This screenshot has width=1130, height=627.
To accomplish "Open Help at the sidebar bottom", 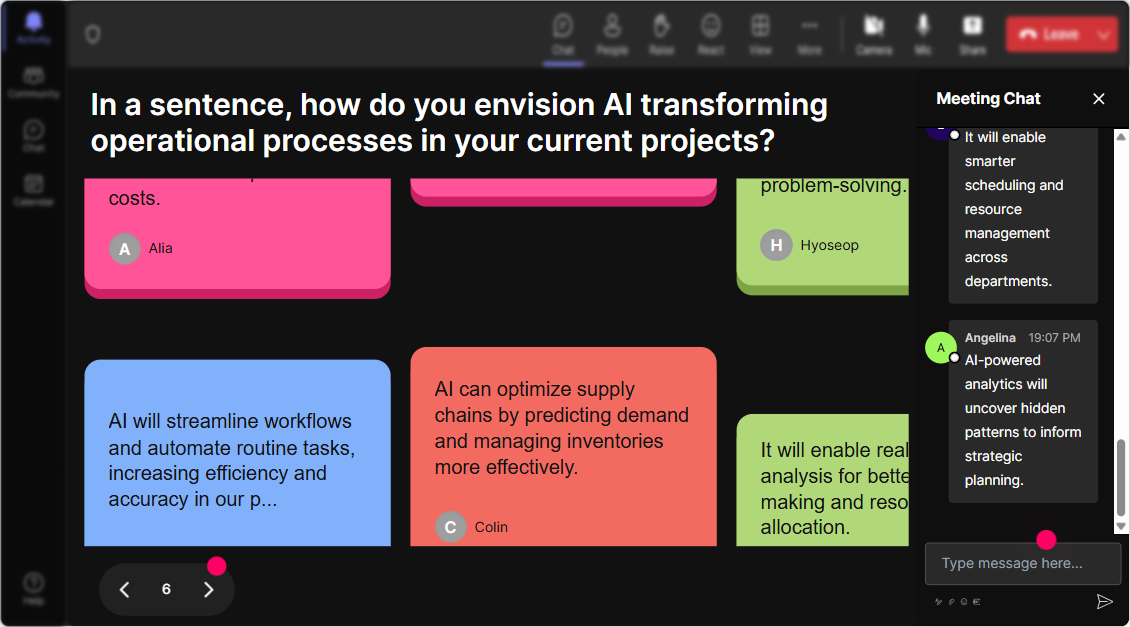I will (34, 588).
